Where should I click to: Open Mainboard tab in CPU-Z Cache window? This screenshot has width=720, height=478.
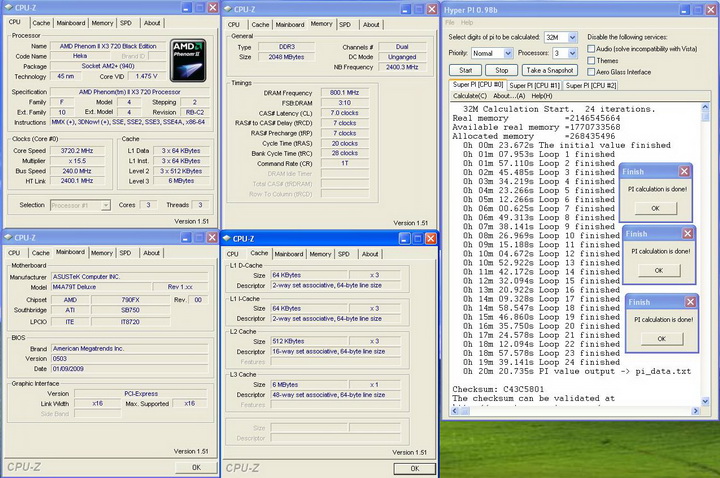click(x=289, y=254)
